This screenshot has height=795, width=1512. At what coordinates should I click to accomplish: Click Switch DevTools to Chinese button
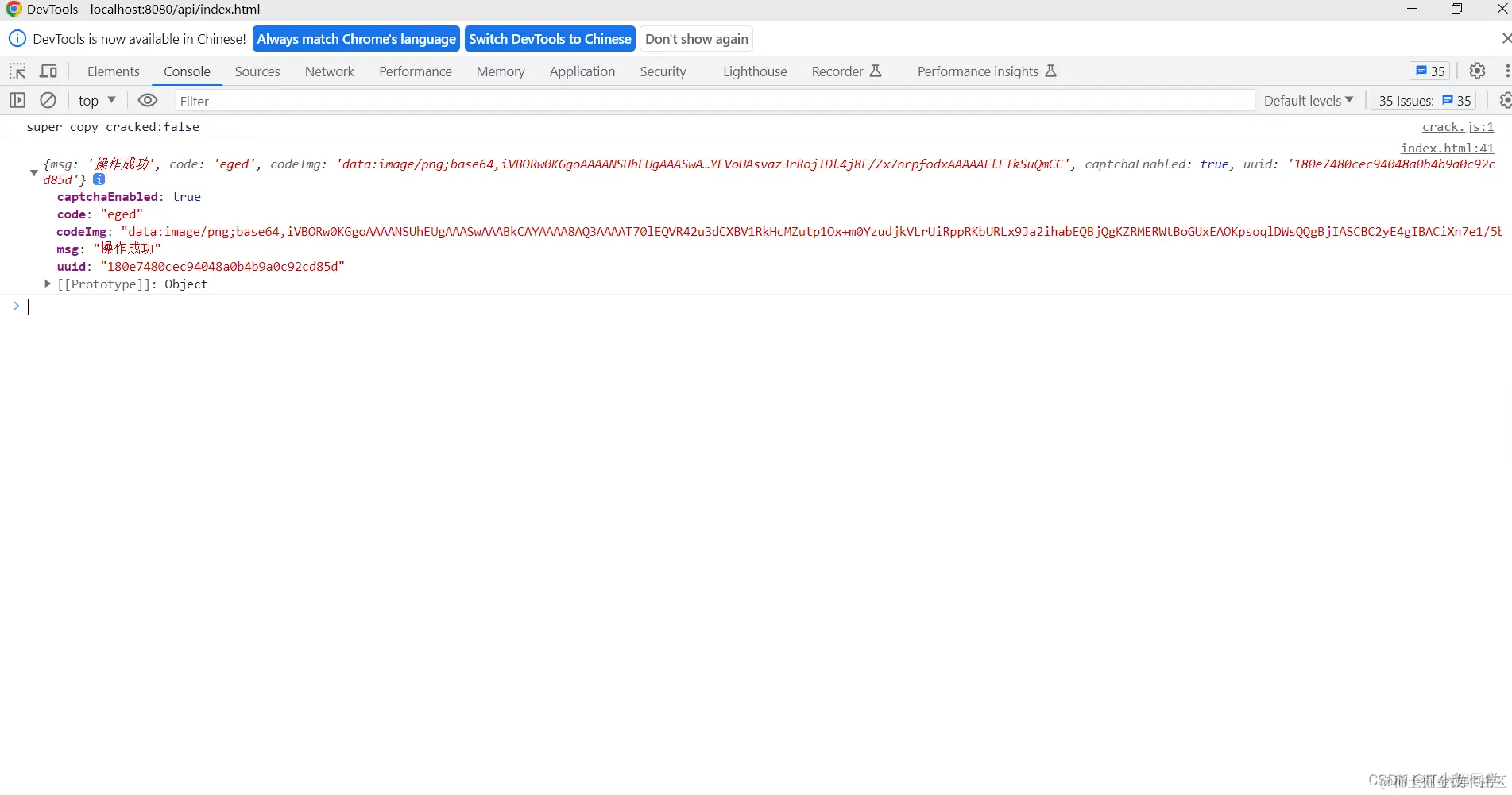550,38
